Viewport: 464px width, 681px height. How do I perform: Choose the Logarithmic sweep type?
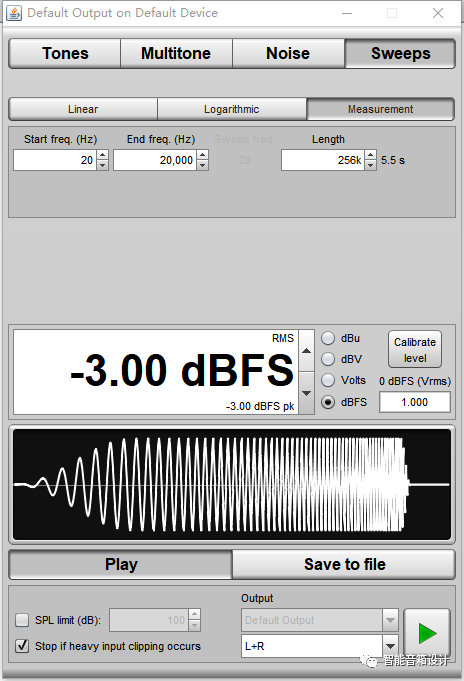232,109
